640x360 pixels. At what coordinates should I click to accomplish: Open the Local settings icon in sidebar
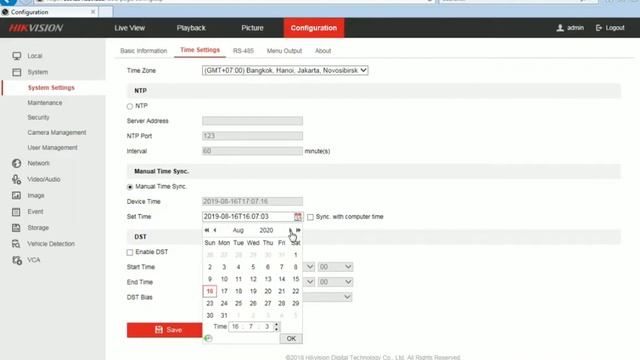[17, 56]
